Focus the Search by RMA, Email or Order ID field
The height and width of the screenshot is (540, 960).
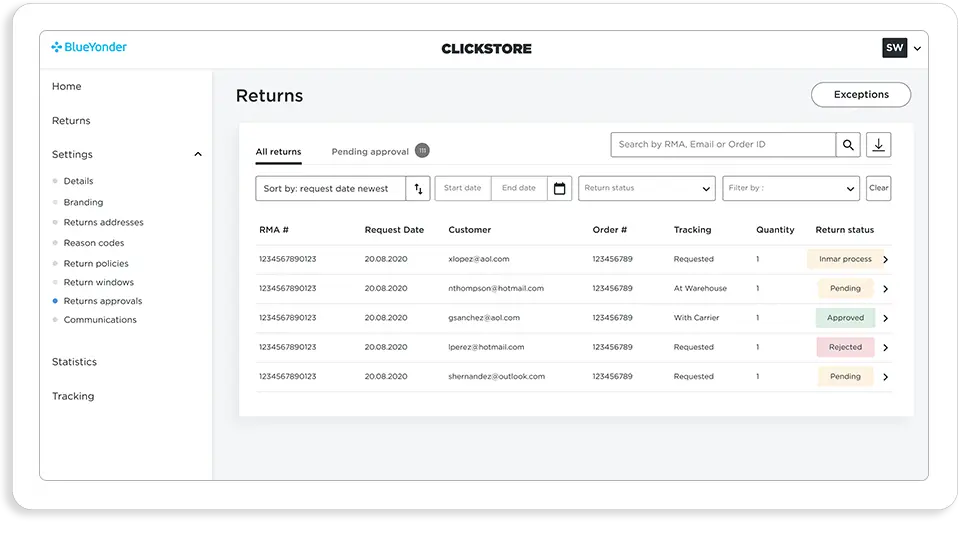[723, 145]
